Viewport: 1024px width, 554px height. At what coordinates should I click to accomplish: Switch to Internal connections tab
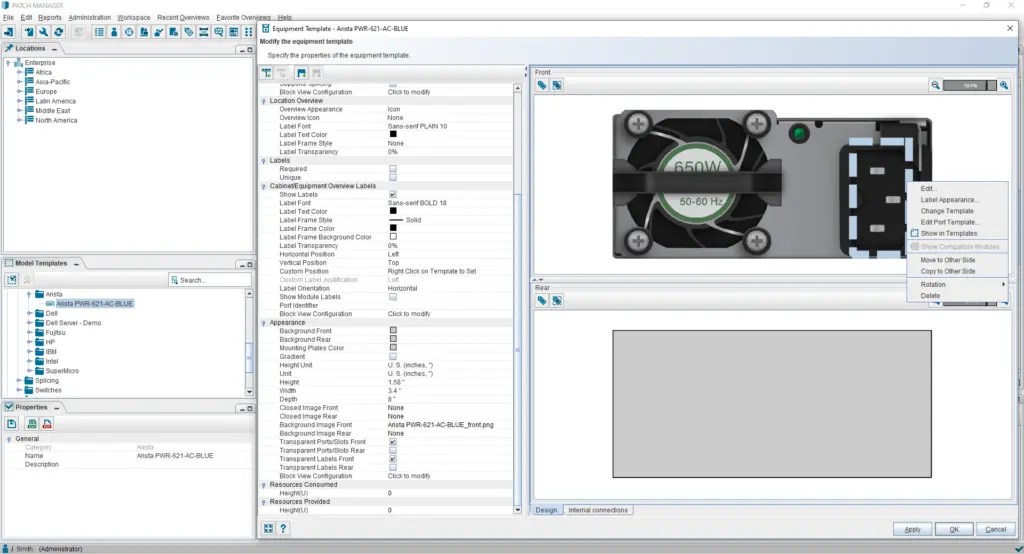(x=598, y=510)
